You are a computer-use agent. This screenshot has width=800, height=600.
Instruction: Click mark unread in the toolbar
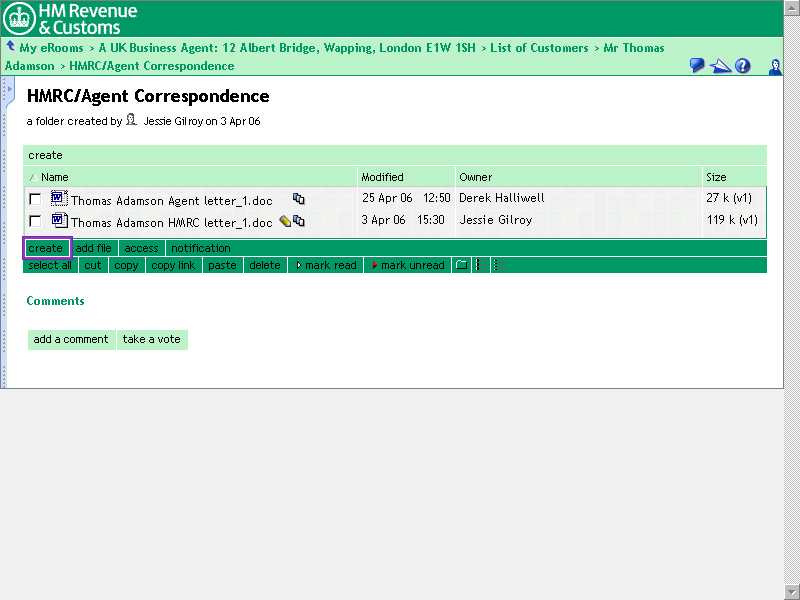[x=408, y=265]
